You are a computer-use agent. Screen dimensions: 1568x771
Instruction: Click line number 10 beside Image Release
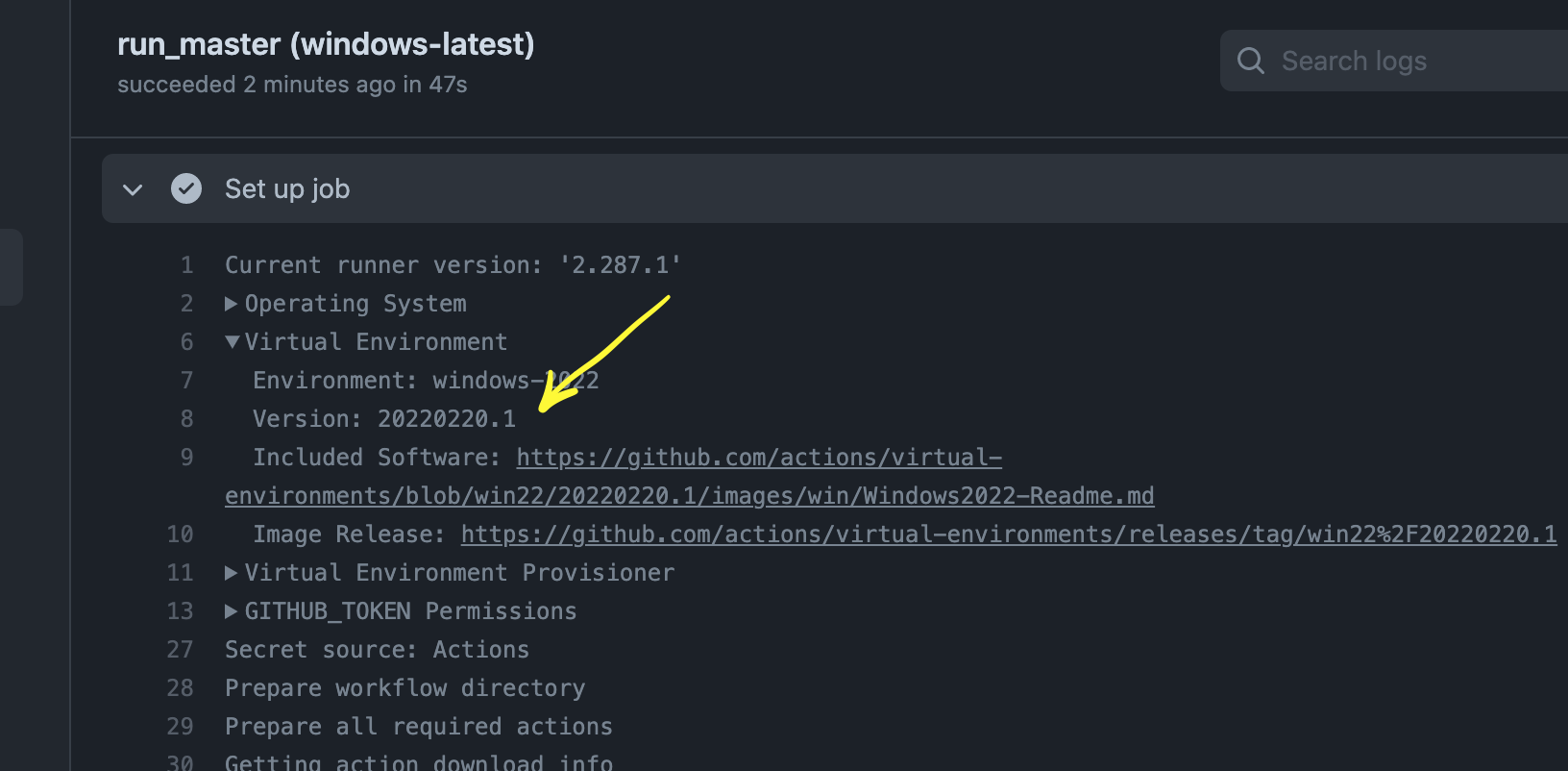[x=180, y=534]
